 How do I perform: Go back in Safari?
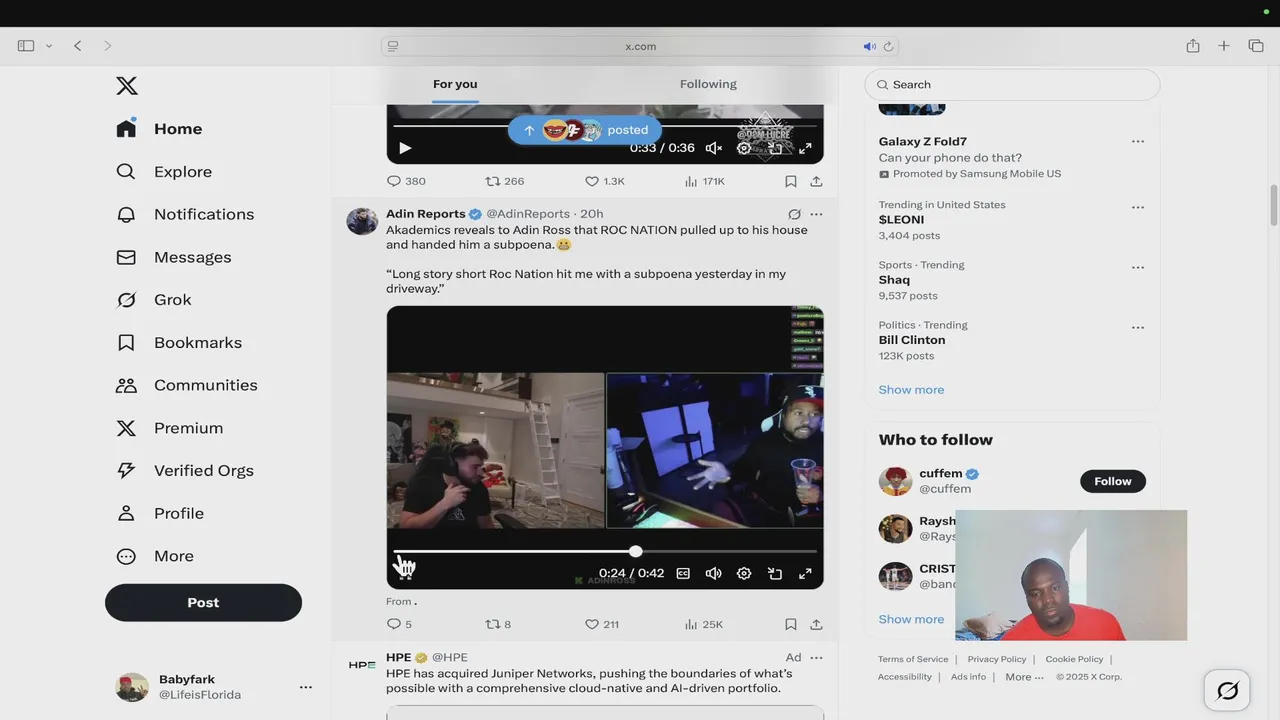tap(77, 46)
